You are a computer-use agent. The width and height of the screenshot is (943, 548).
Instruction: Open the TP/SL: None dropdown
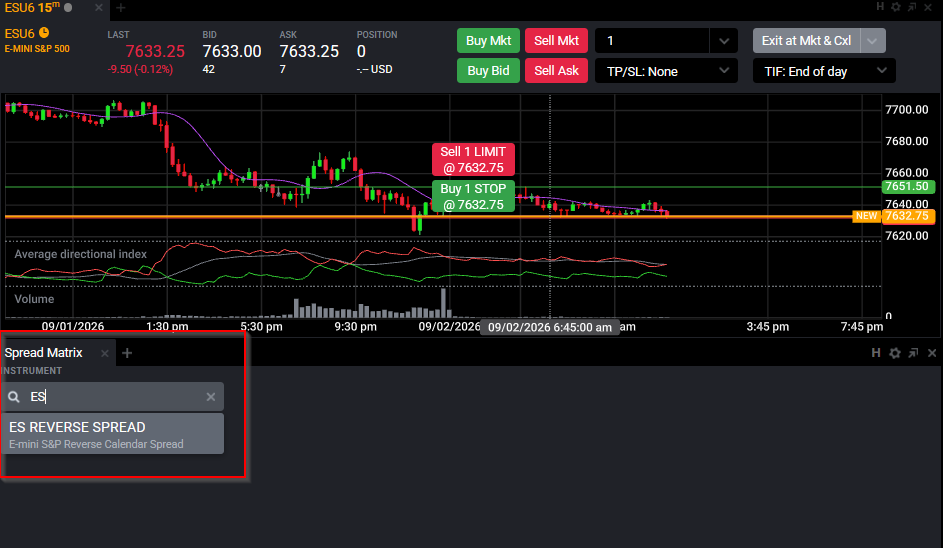[666, 71]
